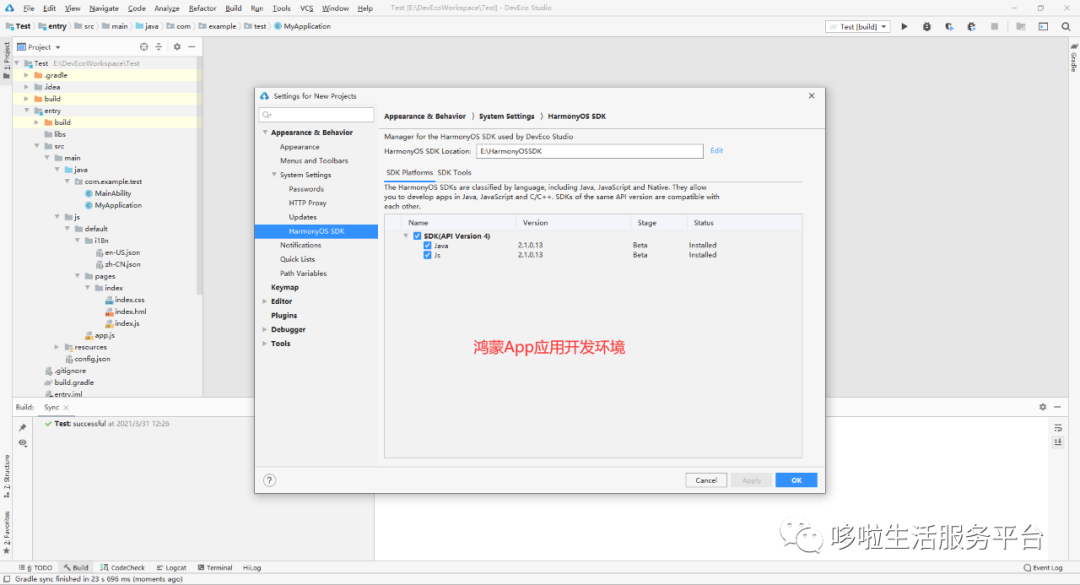
Task: Switch to SDK Tools tab
Action: 455,173
